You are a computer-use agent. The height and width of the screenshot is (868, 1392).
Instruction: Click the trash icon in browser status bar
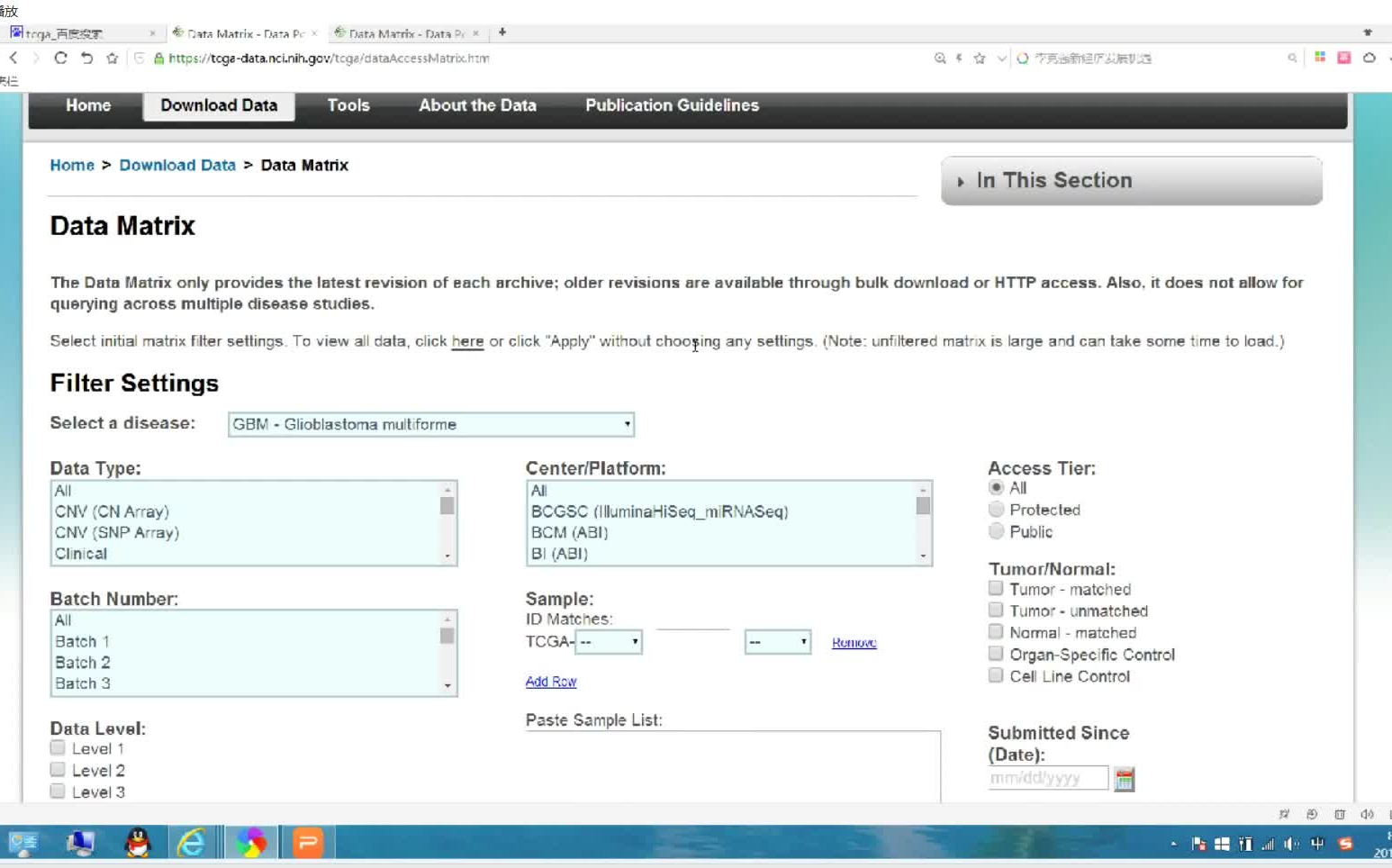point(1340,814)
